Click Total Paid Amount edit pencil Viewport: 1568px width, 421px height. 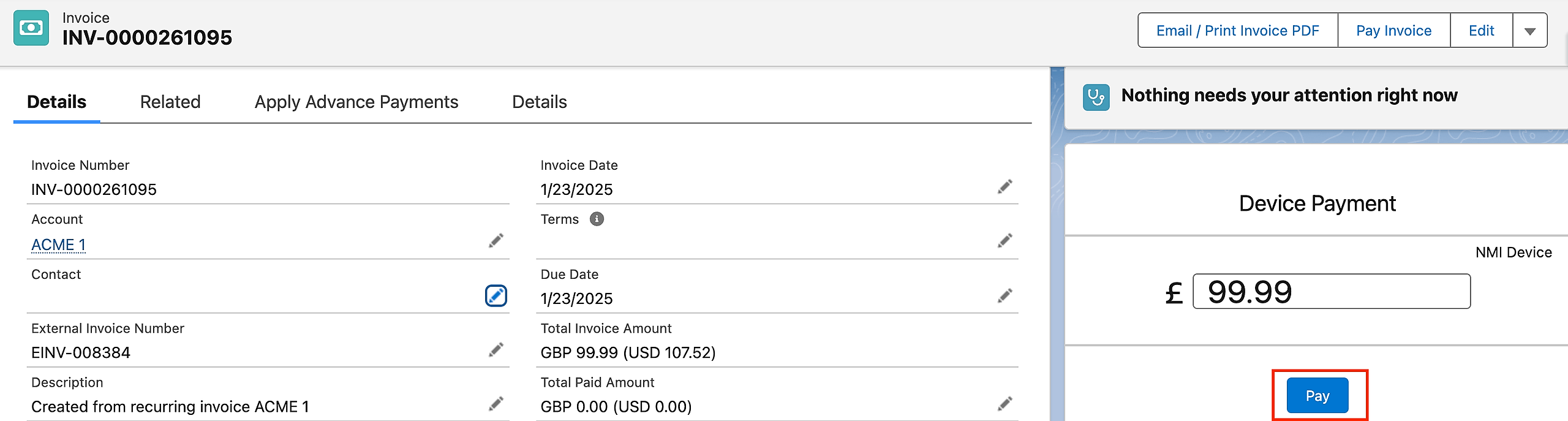point(1005,404)
